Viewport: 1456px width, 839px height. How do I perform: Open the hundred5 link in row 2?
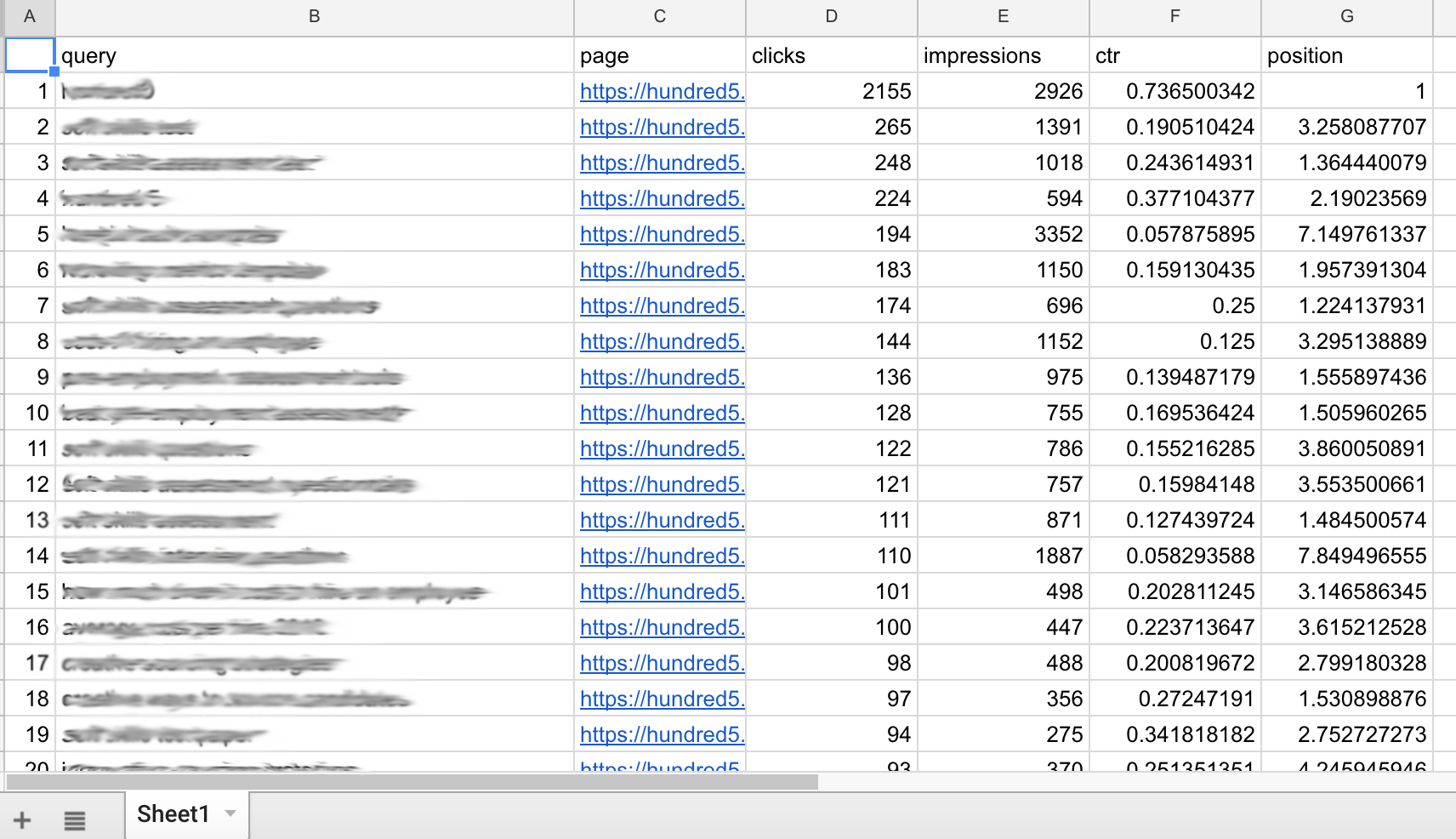[663, 127]
